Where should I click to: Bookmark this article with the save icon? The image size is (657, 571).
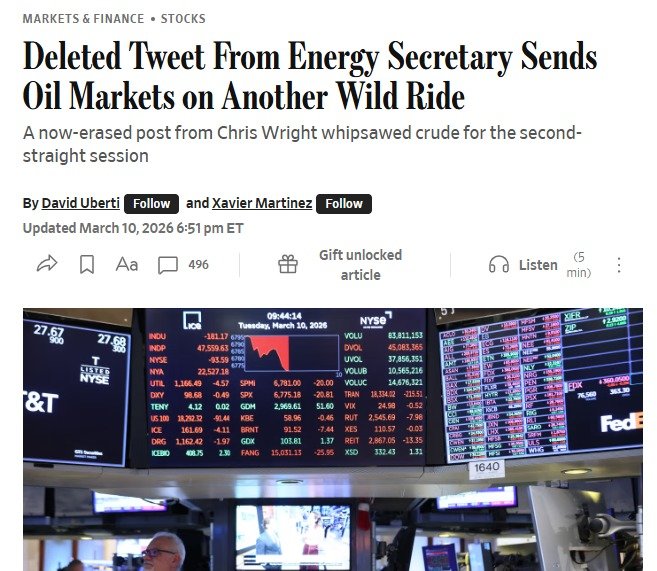pyautogui.click(x=87, y=264)
